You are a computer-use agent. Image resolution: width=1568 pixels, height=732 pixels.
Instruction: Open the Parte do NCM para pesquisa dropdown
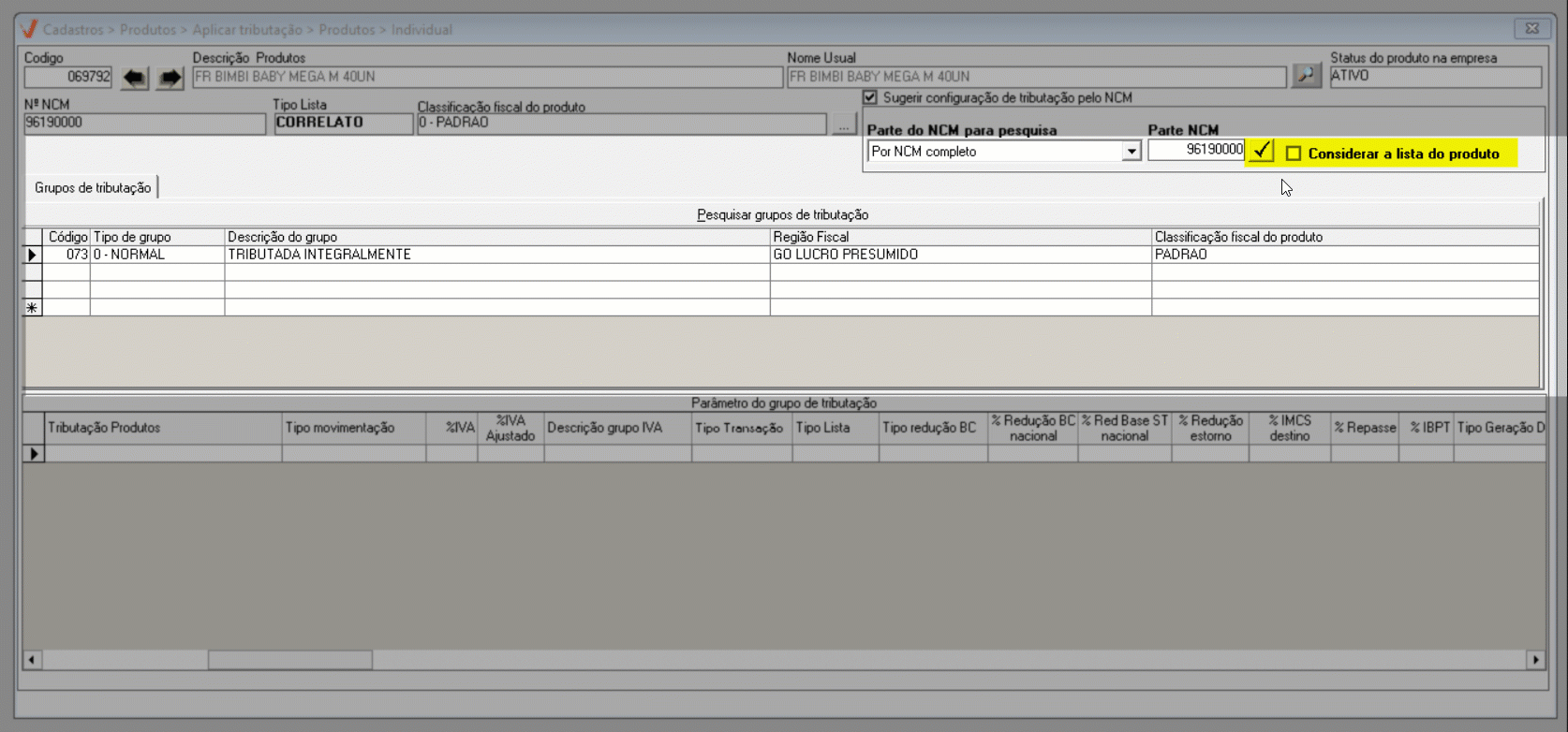click(x=1132, y=152)
